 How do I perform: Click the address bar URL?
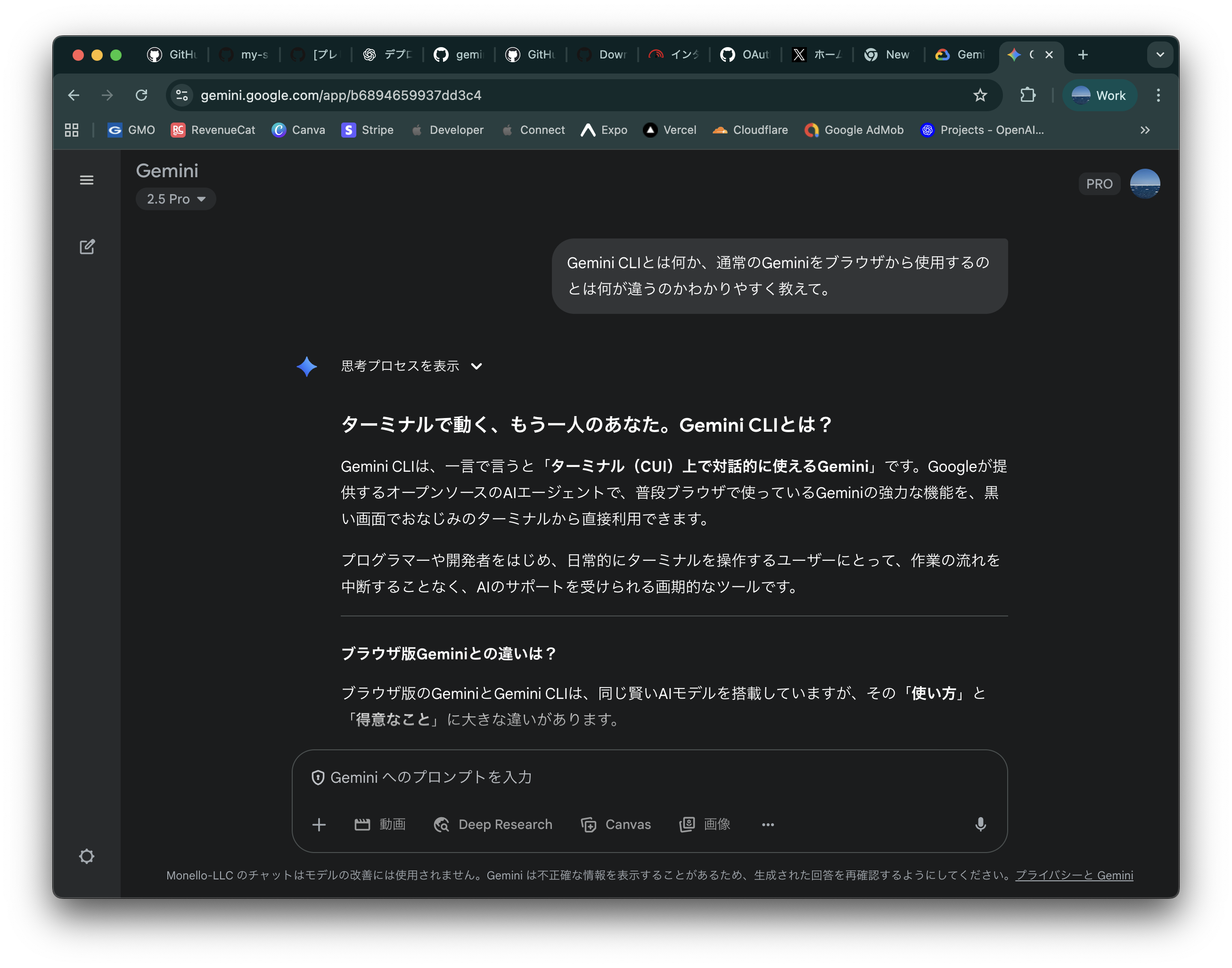[341, 95]
